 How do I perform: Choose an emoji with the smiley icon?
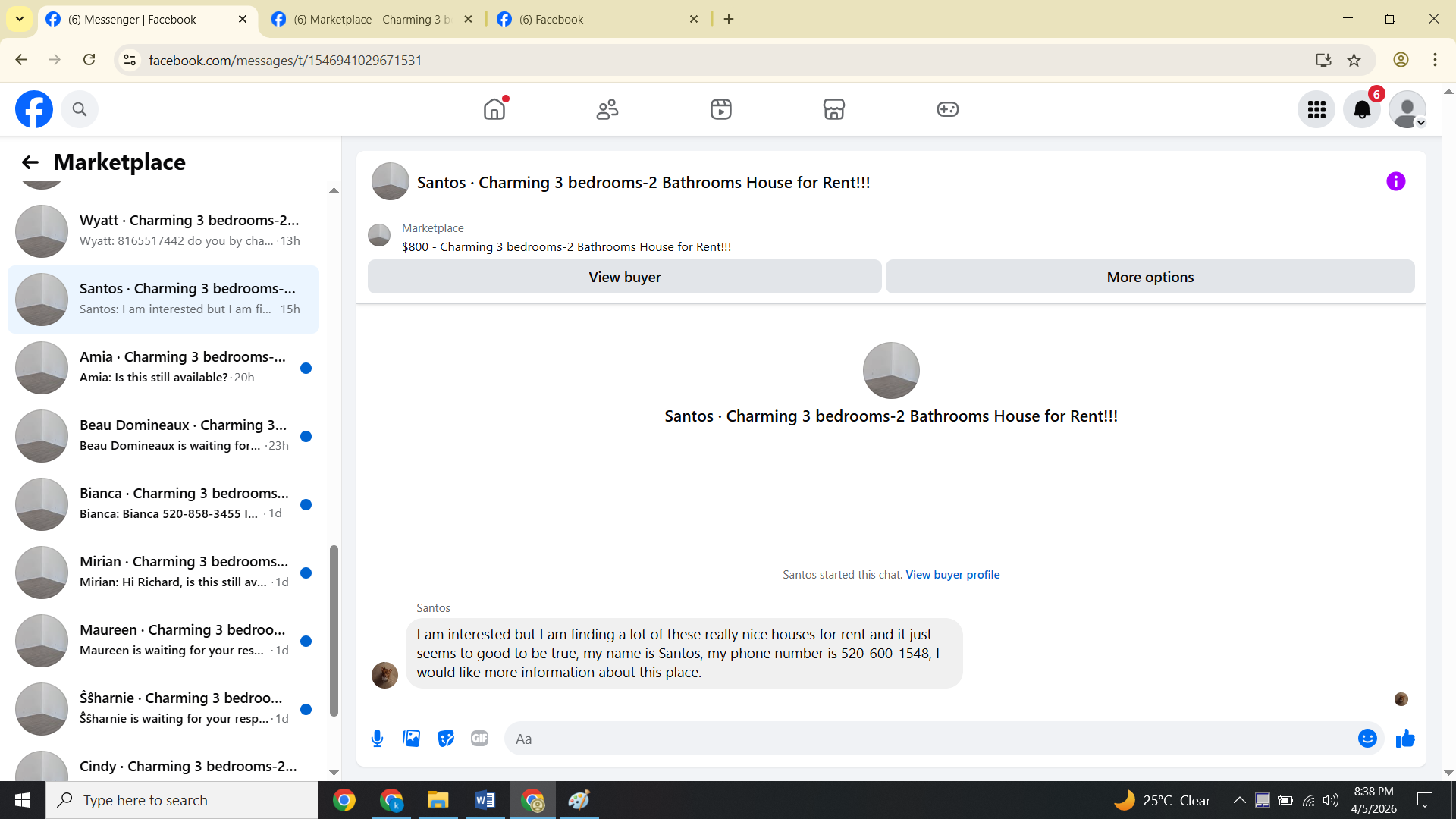[1367, 739]
